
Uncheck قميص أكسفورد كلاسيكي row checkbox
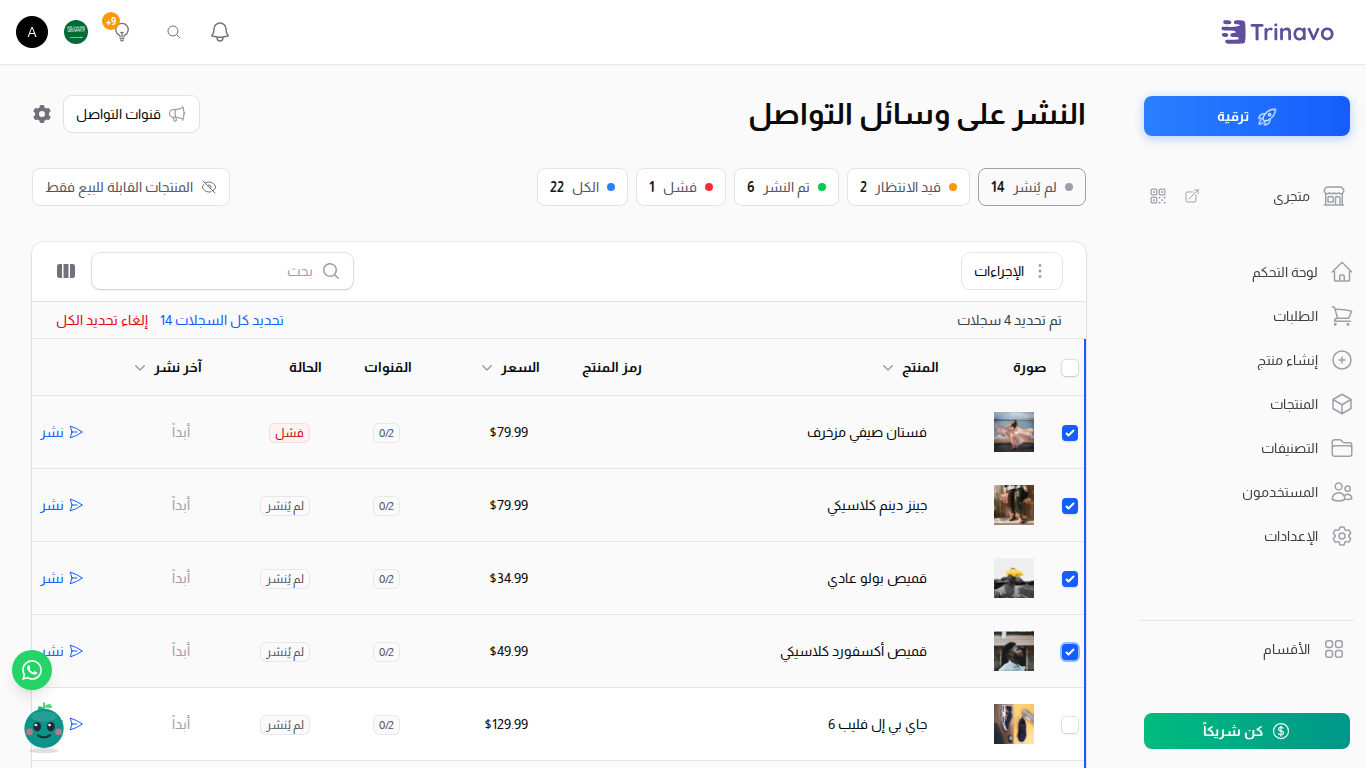[x=1070, y=652]
